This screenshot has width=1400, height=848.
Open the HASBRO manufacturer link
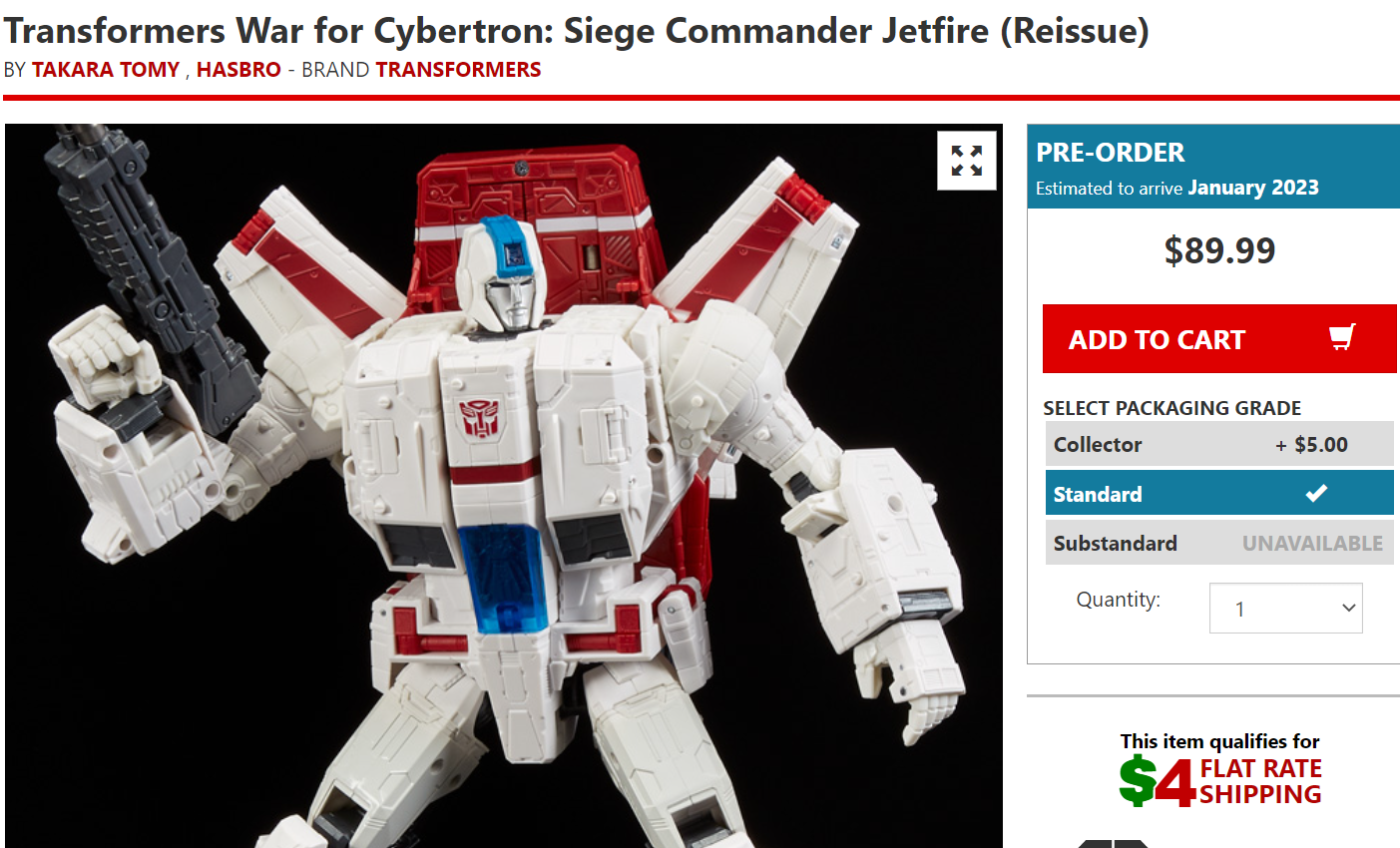click(x=238, y=70)
